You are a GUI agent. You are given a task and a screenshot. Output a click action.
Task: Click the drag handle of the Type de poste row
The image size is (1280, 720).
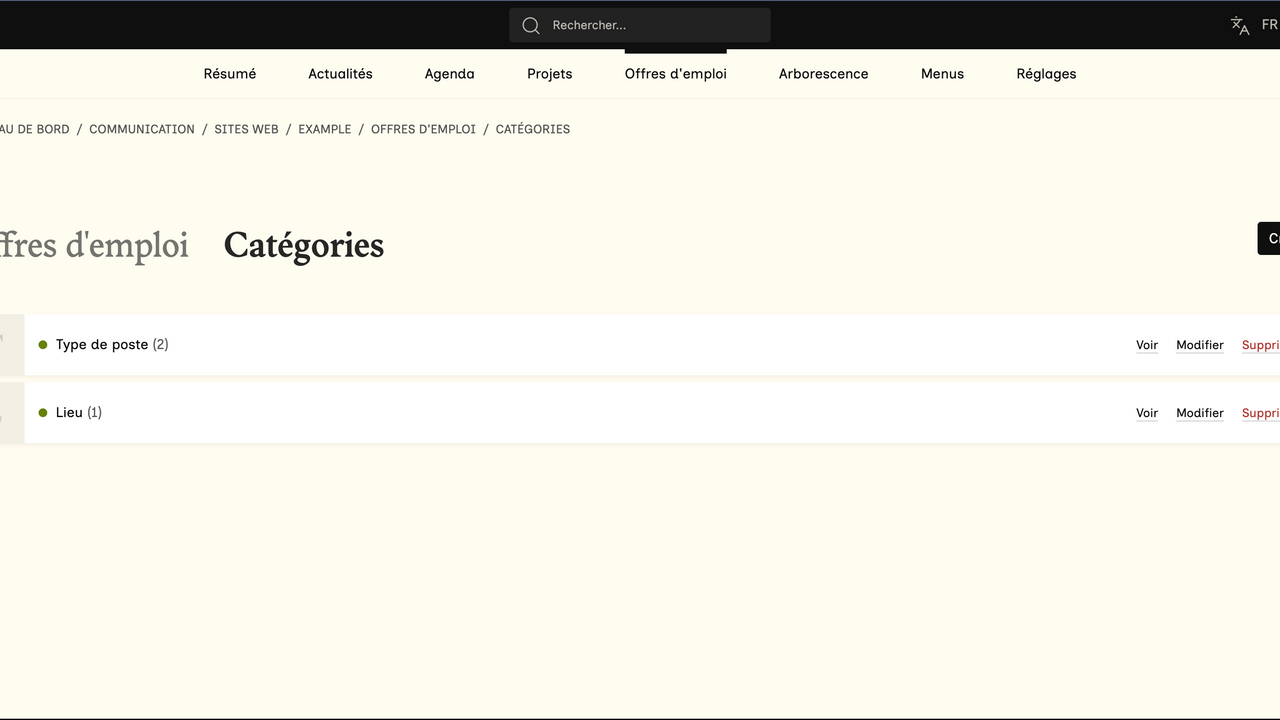click(x=10, y=345)
